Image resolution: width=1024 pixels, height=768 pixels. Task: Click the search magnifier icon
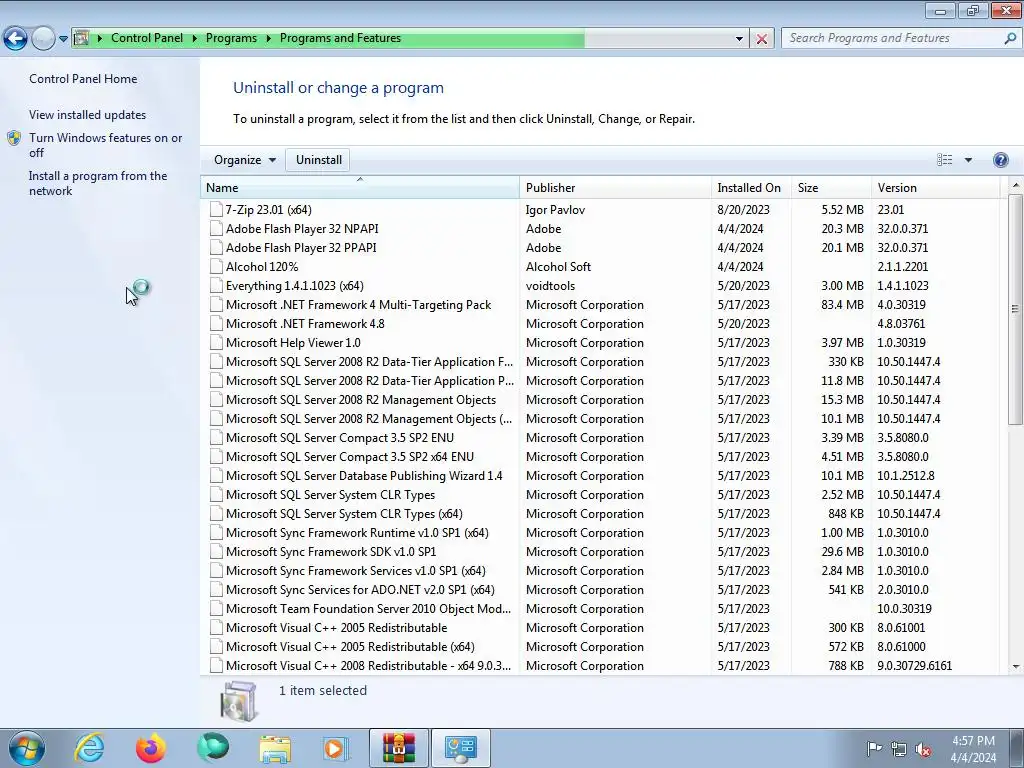(x=1010, y=38)
